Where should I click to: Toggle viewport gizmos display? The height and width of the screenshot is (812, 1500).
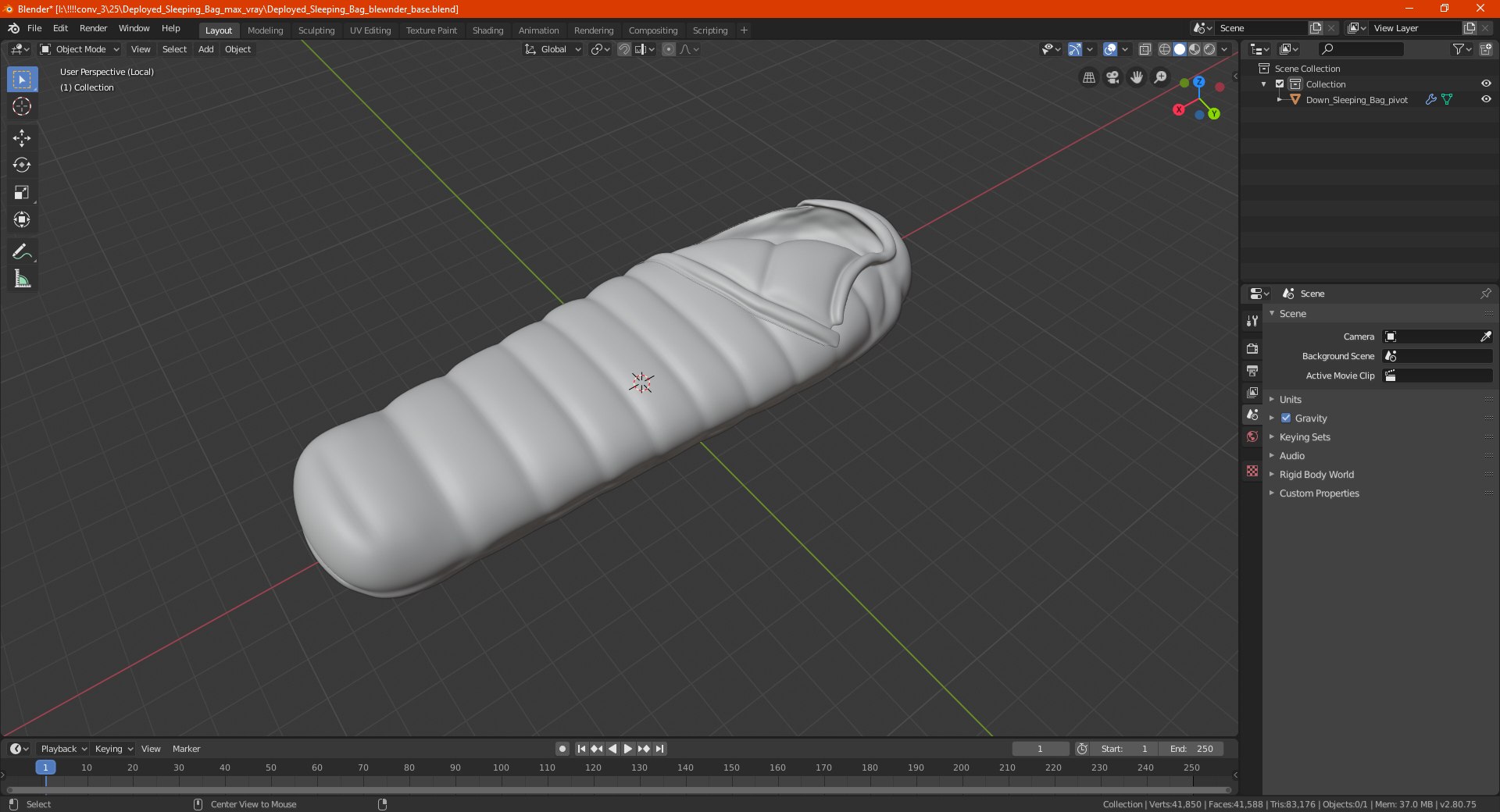[x=1074, y=49]
